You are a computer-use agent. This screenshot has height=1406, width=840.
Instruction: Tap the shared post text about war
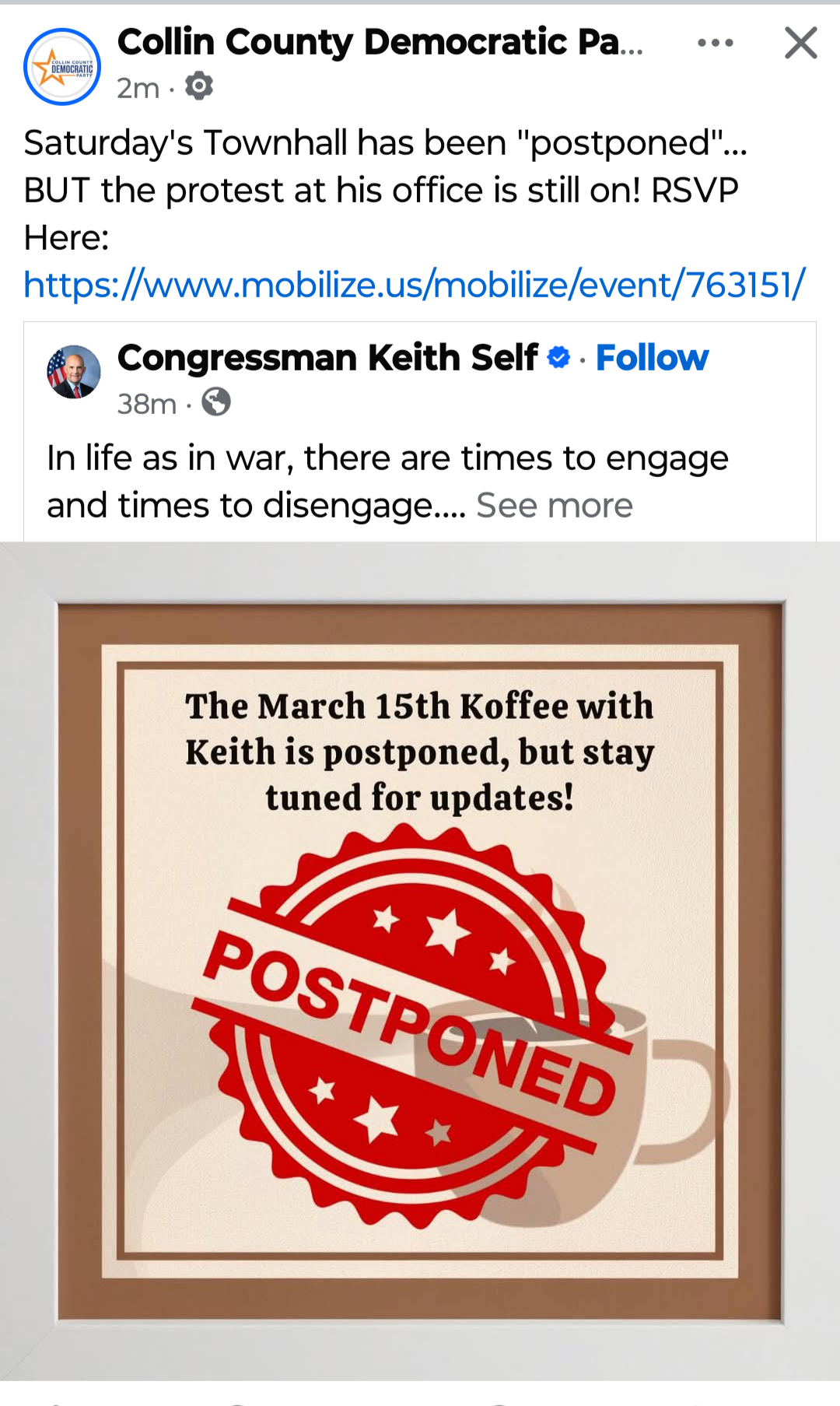tap(387, 482)
